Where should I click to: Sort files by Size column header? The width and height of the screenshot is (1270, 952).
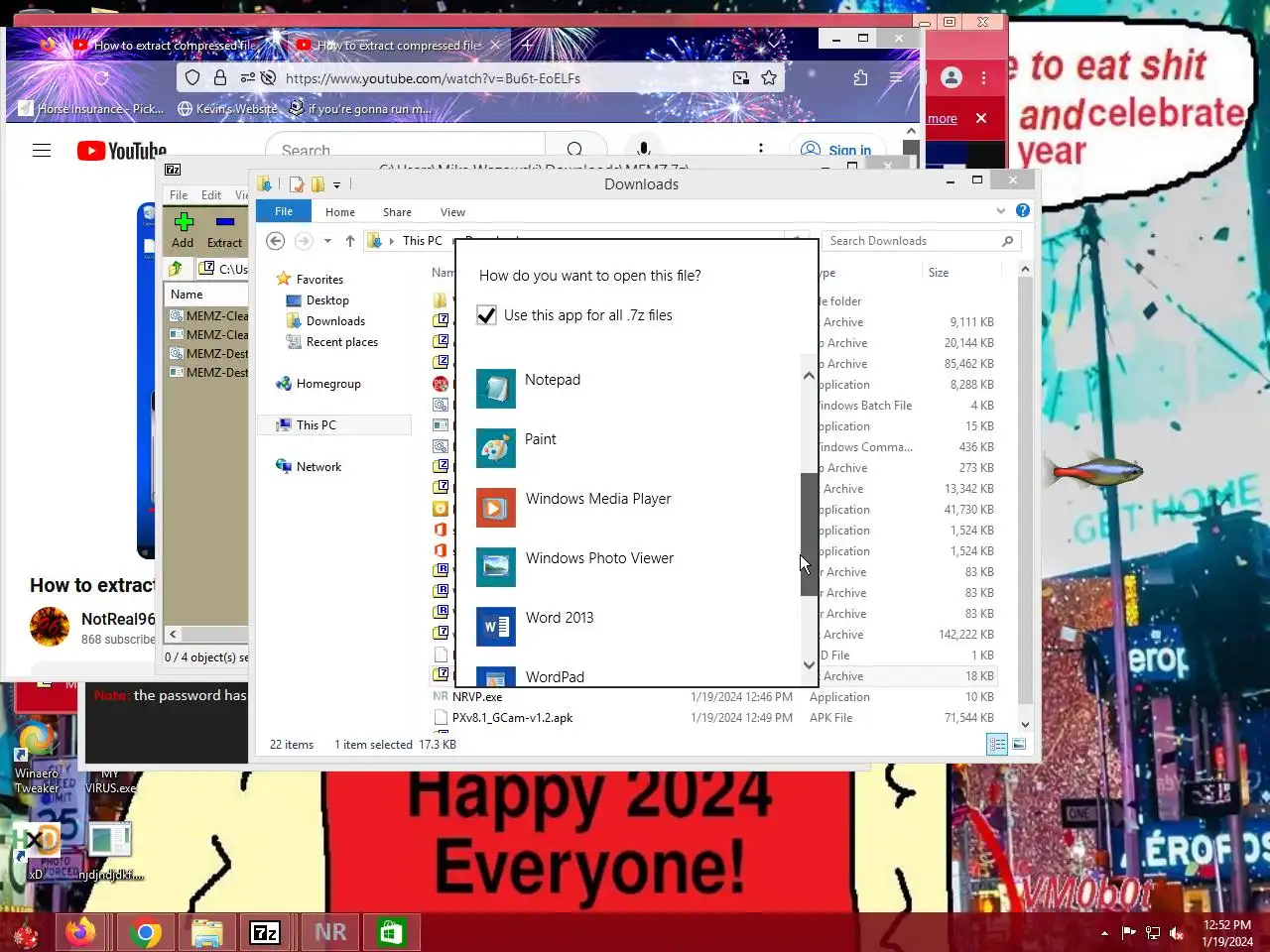(x=939, y=273)
